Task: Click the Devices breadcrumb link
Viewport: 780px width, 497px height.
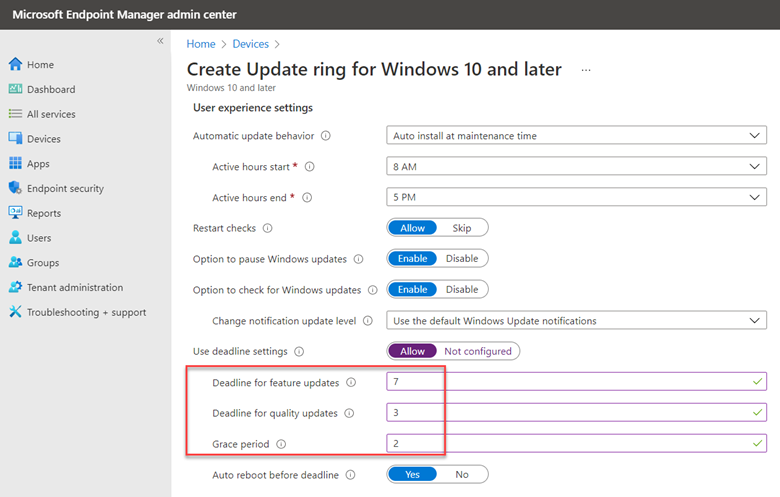Action: tap(251, 44)
